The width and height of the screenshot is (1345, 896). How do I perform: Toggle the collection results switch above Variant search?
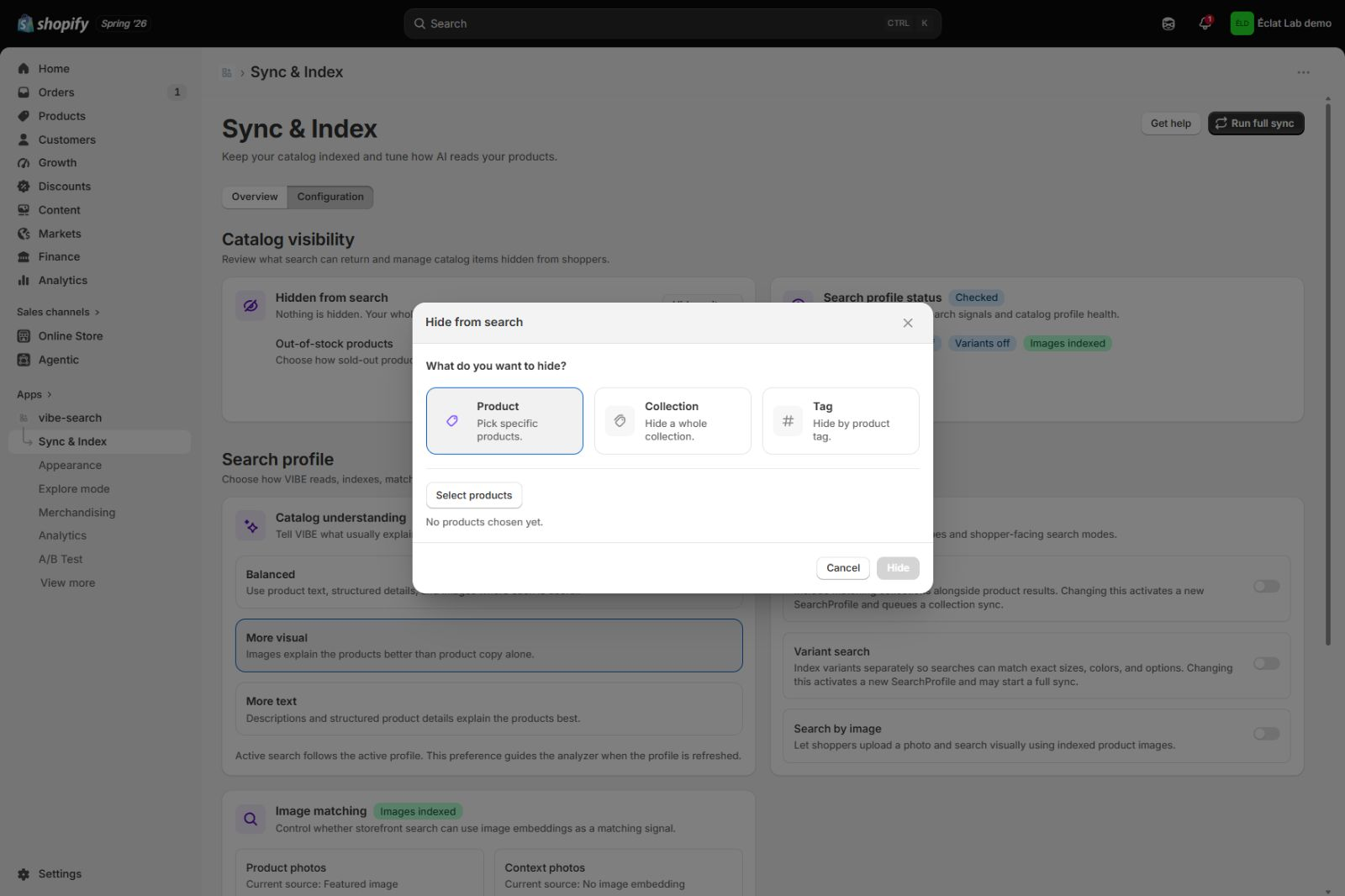tap(1266, 587)
